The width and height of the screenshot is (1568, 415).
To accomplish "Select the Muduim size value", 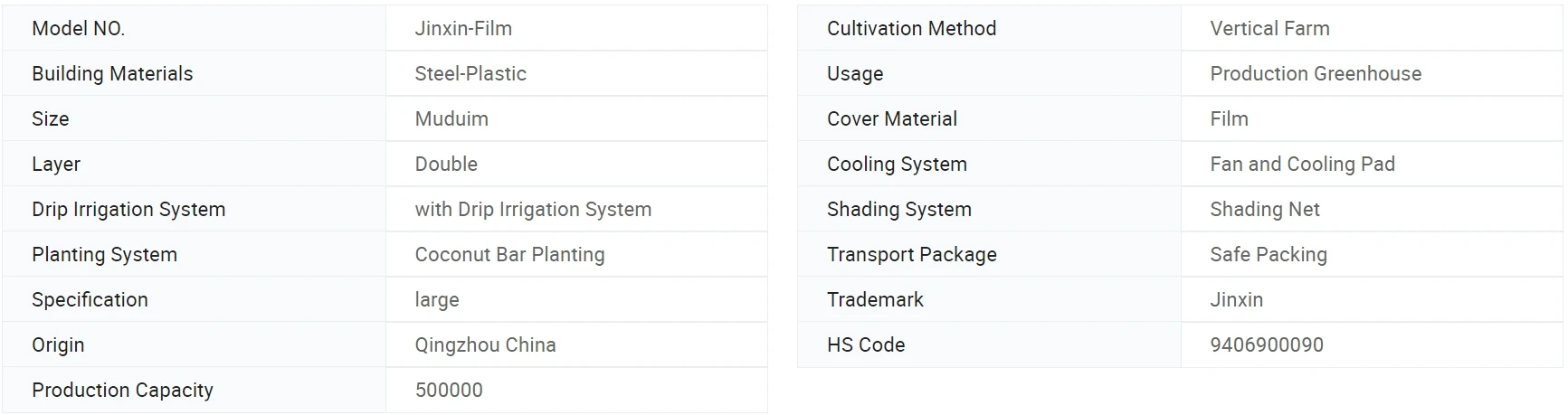I will pos(451,118).
